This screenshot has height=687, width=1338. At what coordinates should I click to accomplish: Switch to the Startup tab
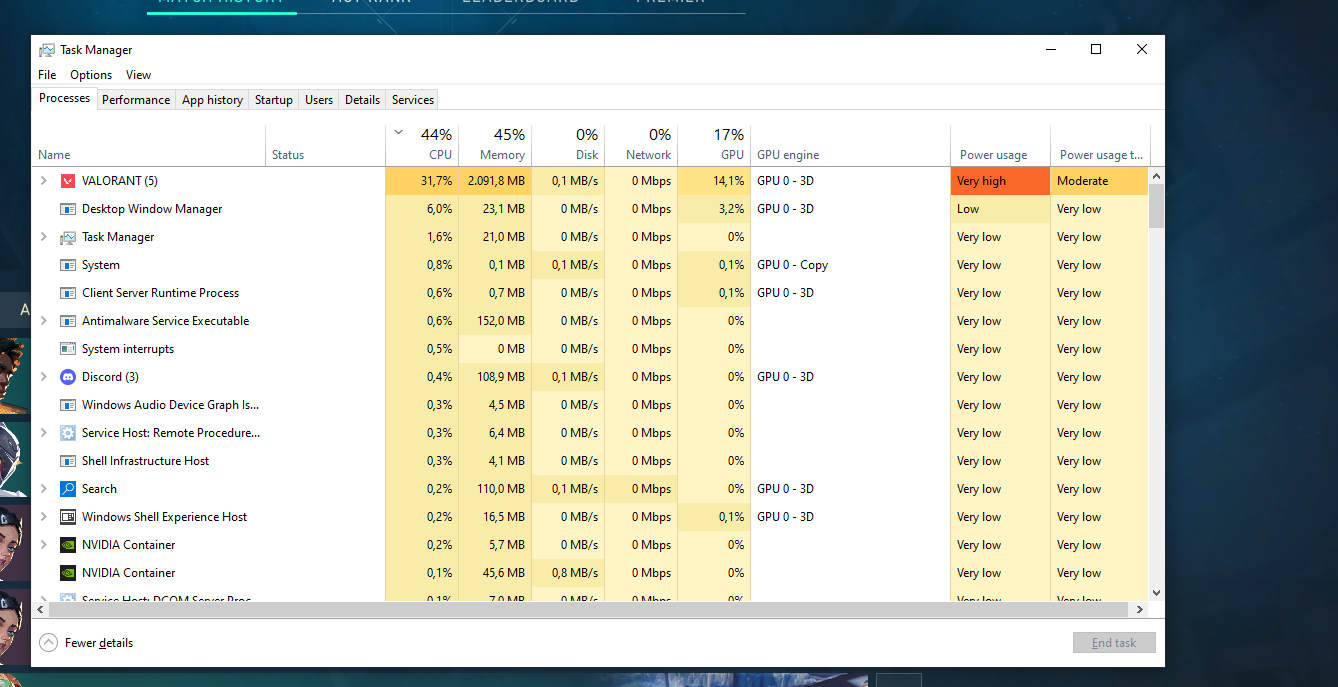[x=273, y=100]
